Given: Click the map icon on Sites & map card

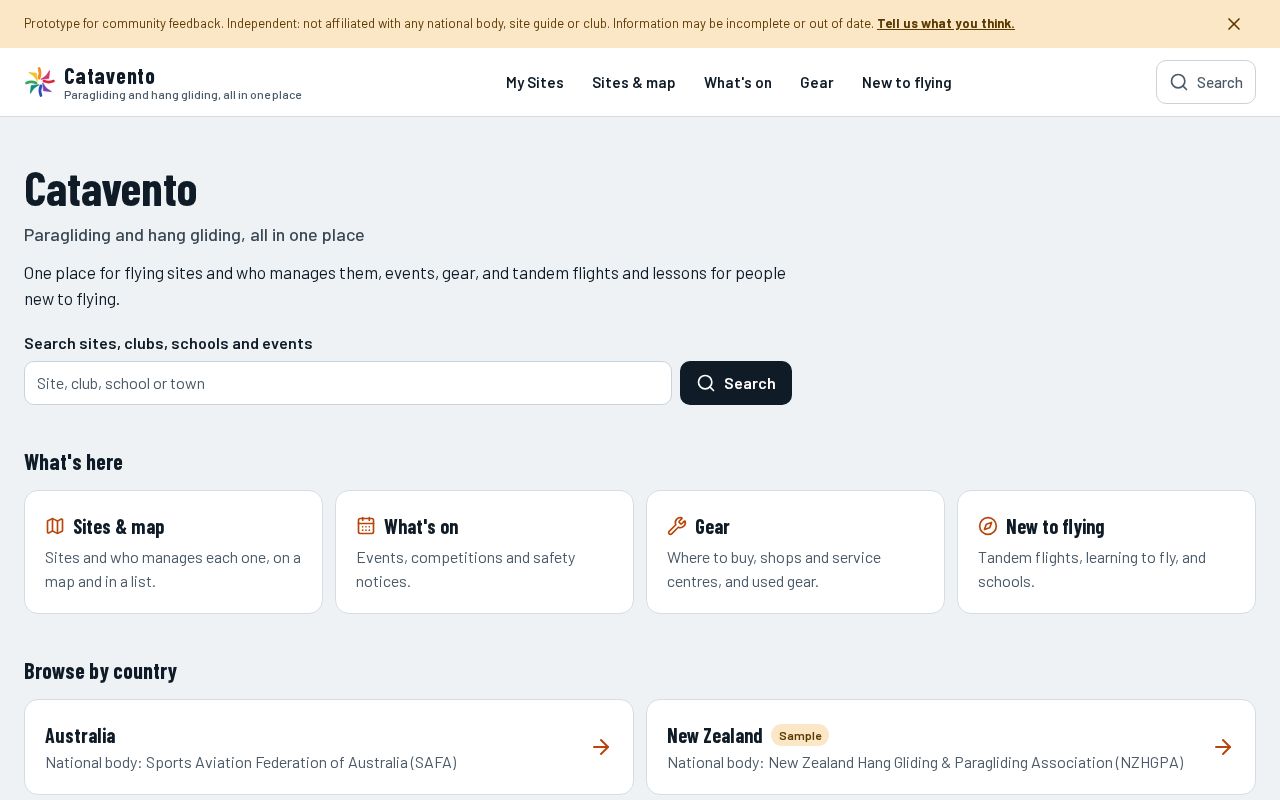Looking at the screenshot, I should pyautogui.click(x=55, y=526).
